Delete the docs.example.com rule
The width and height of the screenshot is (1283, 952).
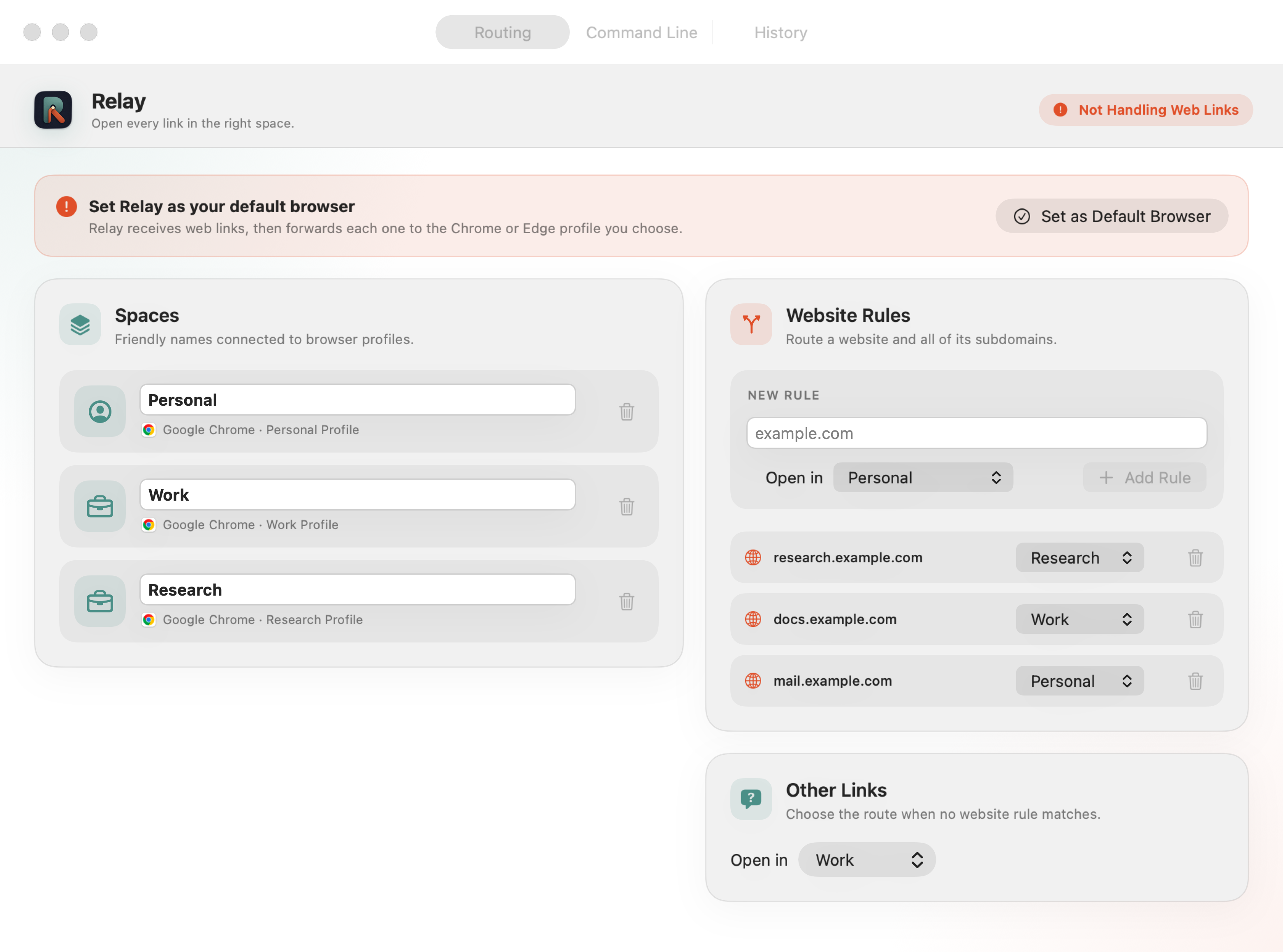coord(1195,619)
